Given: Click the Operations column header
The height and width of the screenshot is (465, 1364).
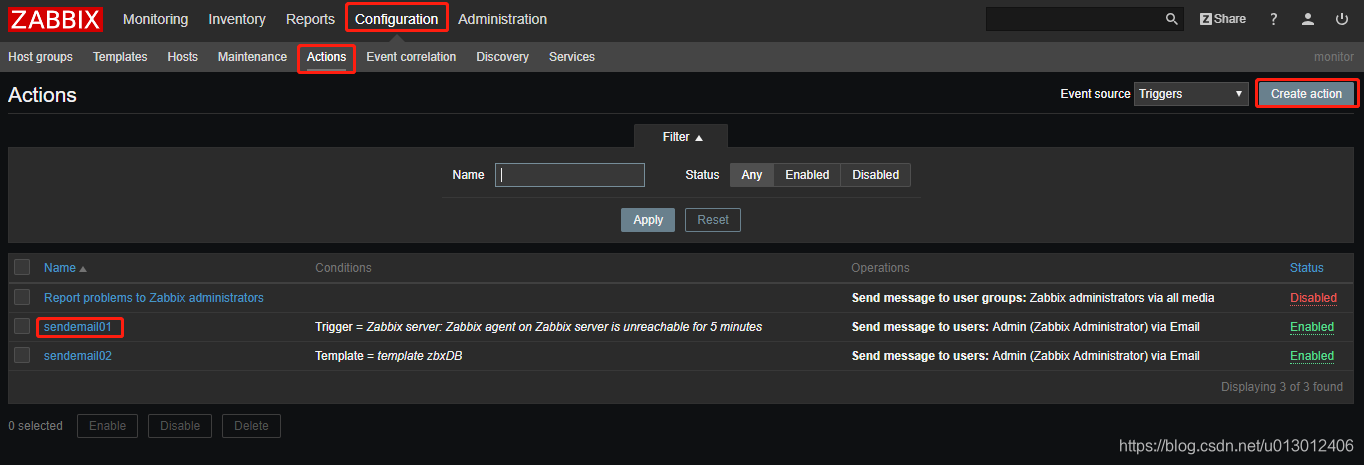Looking at the screenshot, I should pyautogui.click(x=880, y=268).
